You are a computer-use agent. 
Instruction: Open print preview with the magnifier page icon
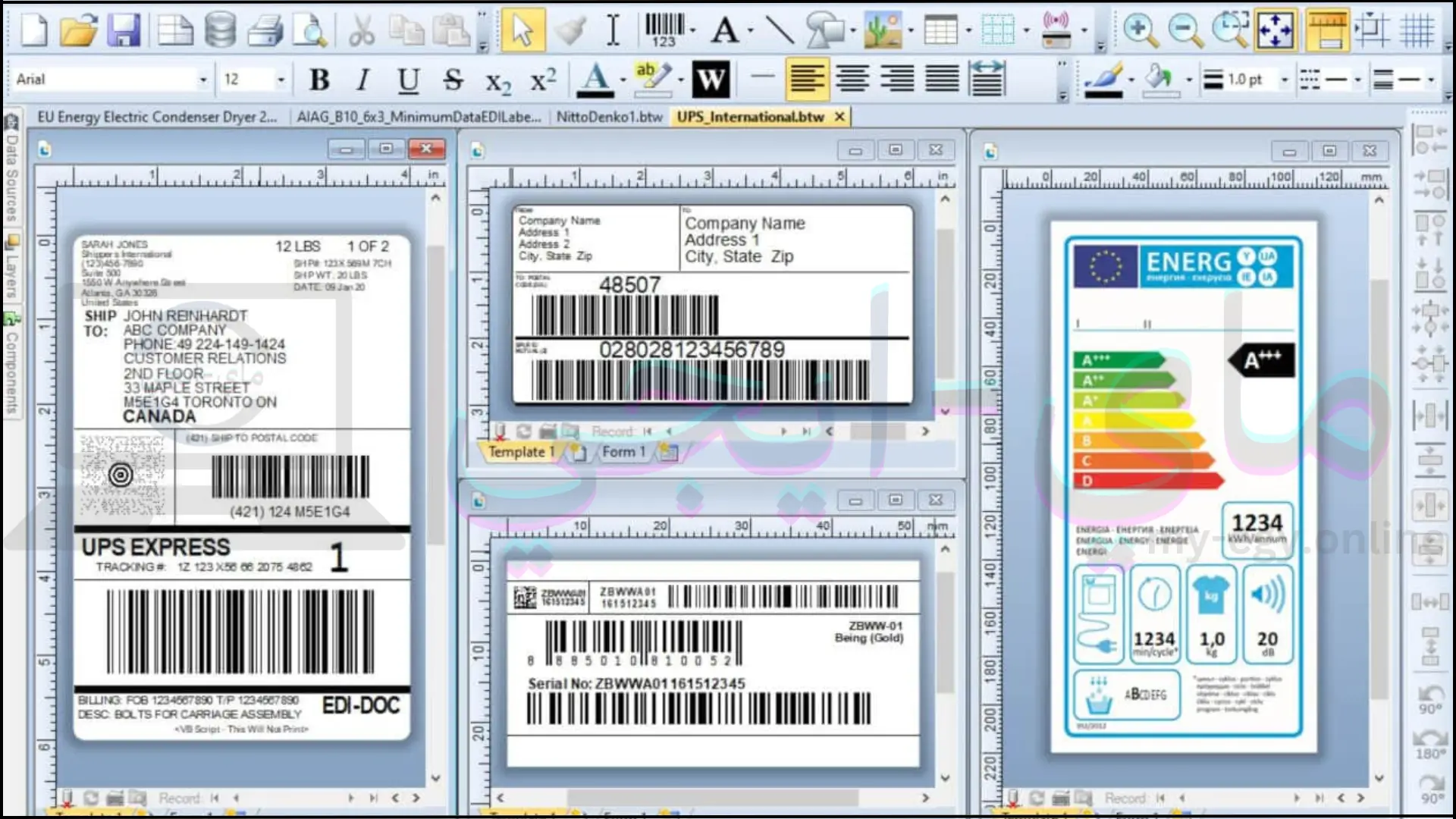point(310,30)
